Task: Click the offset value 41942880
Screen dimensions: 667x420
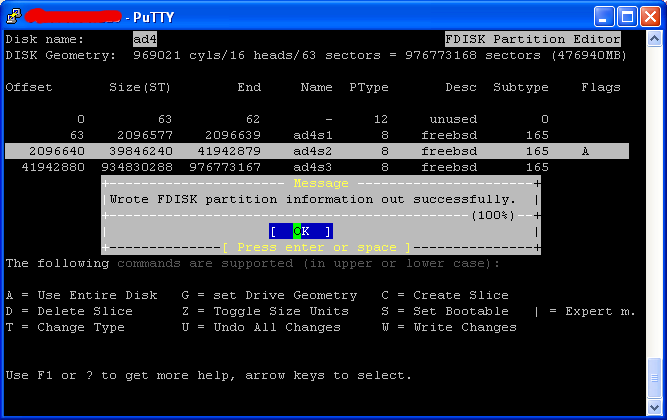Action: click(x=53, y=167)
